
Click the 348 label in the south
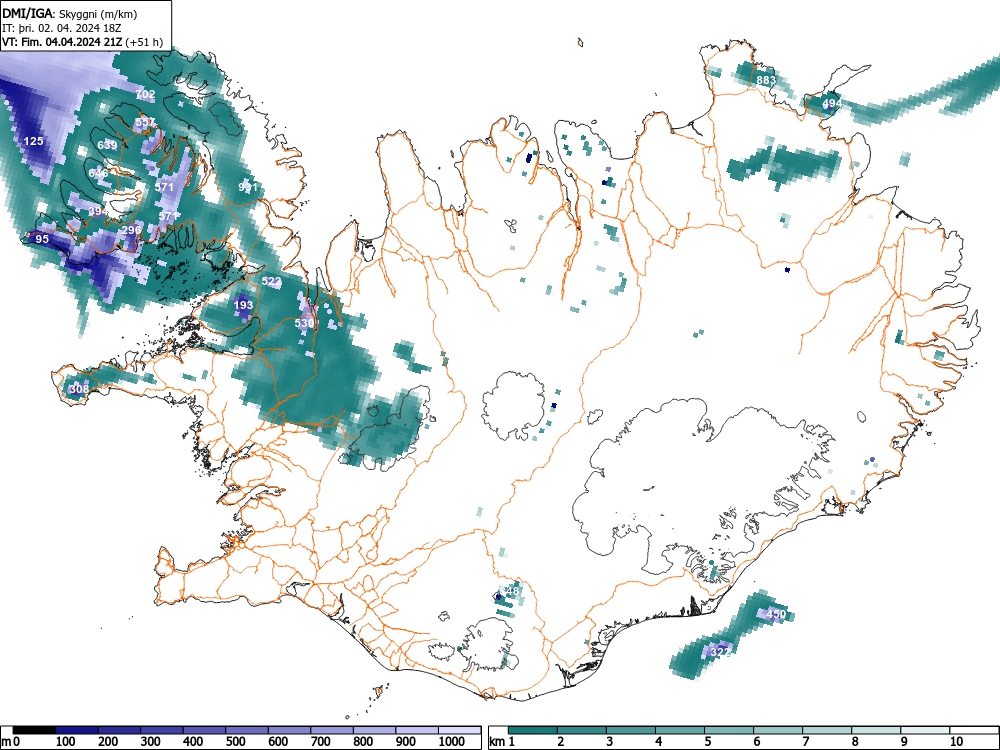[511, 591]
